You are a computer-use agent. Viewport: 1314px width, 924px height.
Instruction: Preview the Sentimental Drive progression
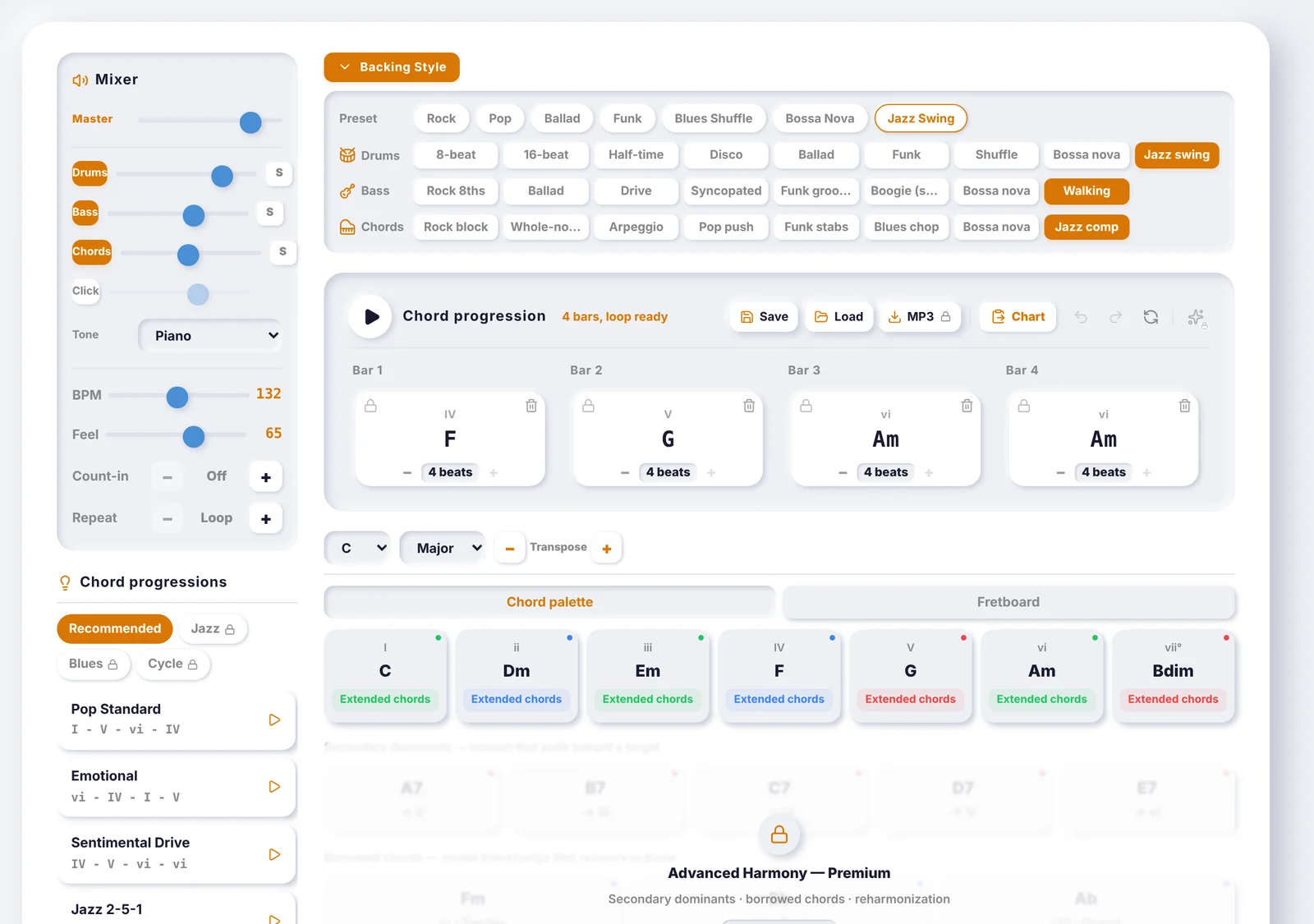click(274, 854)
